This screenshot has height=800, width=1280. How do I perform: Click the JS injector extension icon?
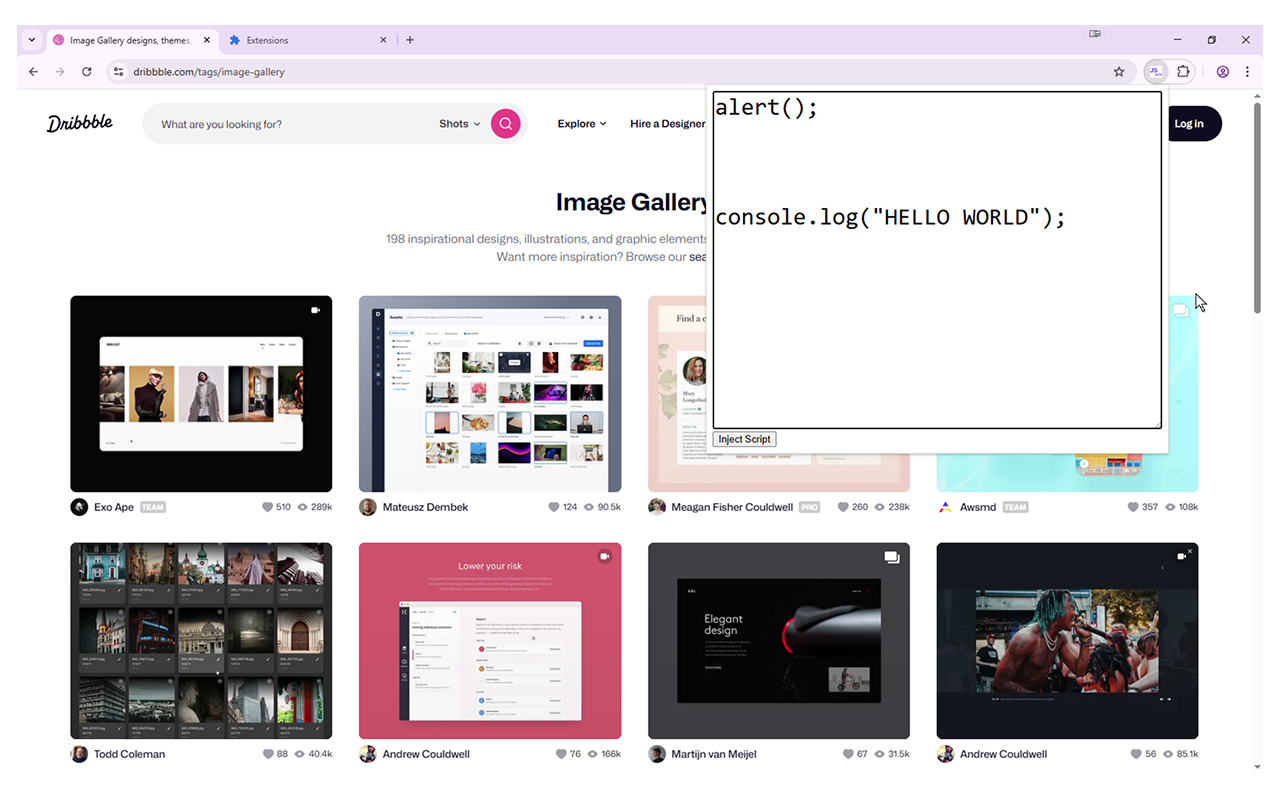coord(1156,72)
